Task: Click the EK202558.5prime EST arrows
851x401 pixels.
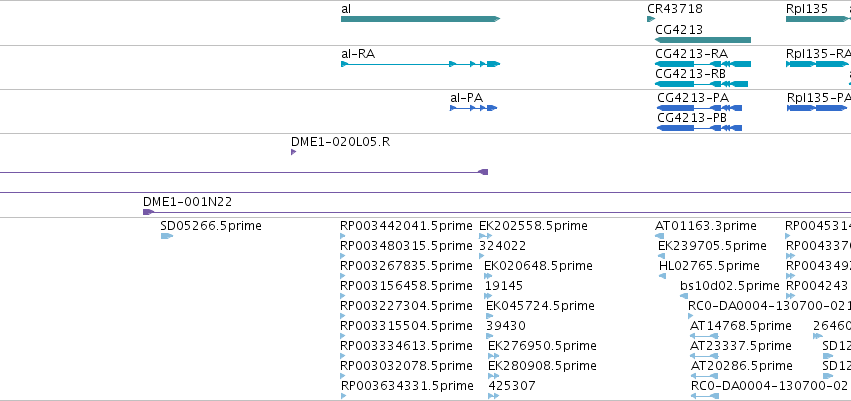Action: pyautogui.click(x=486, y=236)
